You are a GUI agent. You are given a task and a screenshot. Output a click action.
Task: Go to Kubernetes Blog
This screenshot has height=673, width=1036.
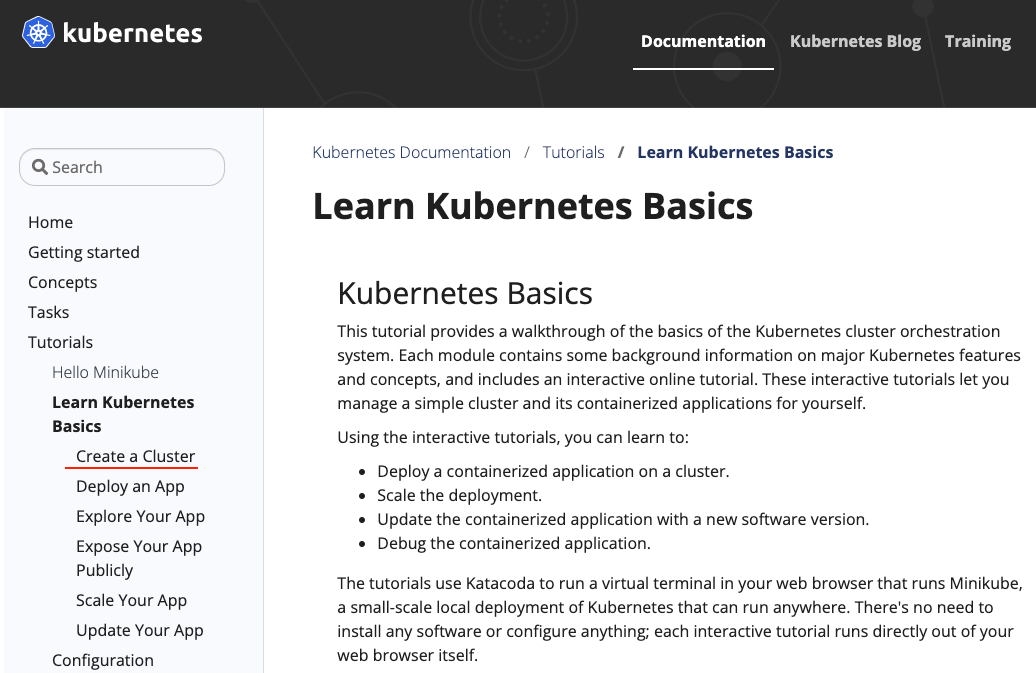(855, 41)
